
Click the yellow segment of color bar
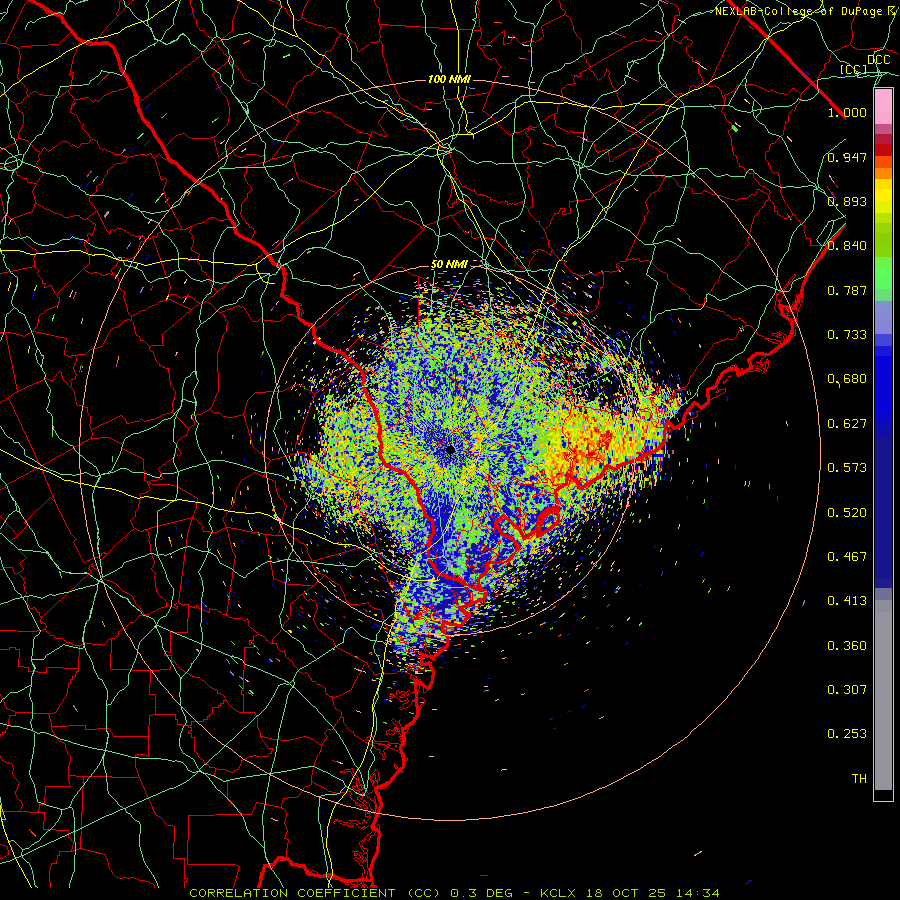(x=883, y=196)
